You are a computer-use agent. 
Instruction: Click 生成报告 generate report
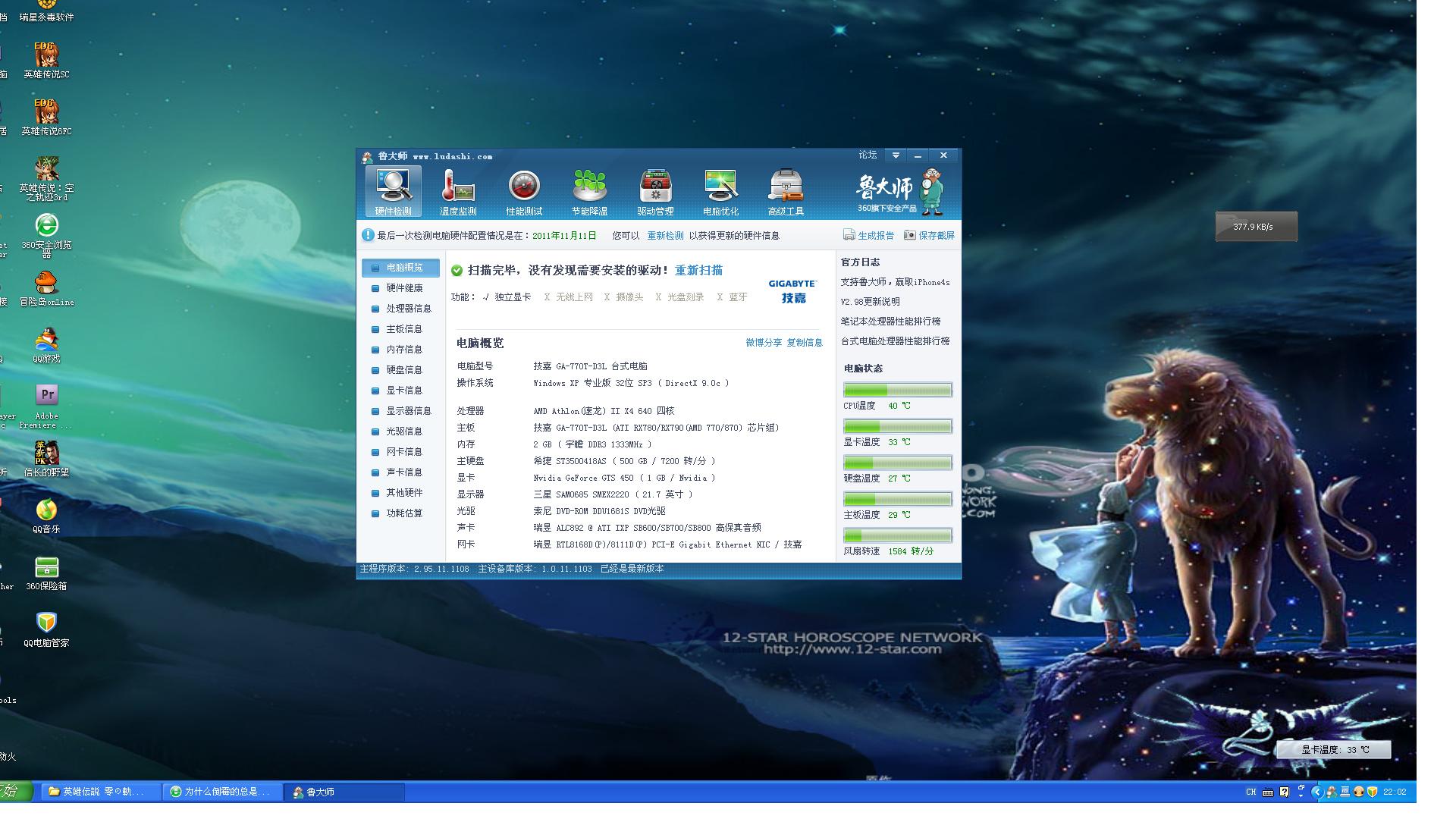868,236
